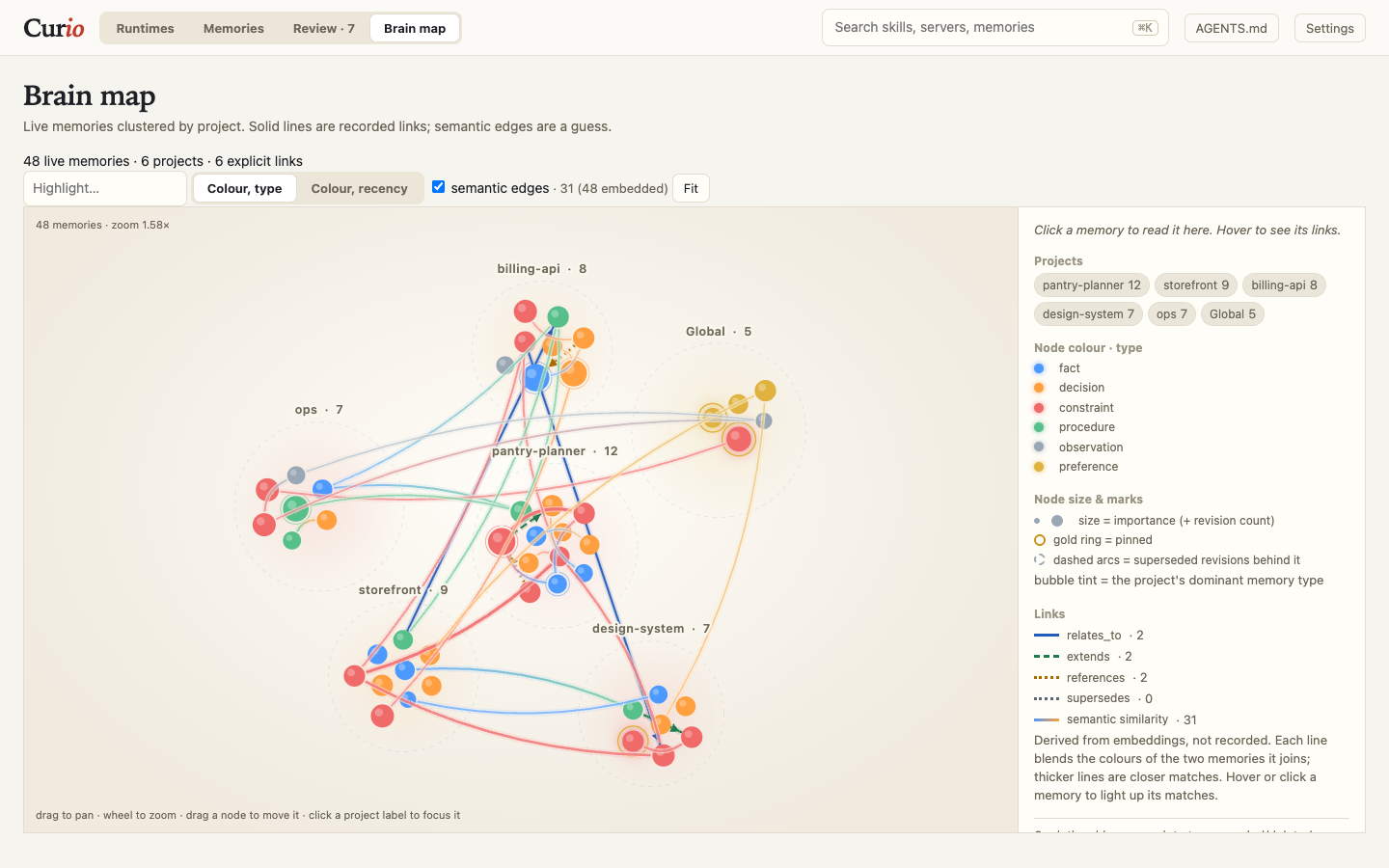
Task: Click the orange decision legend swatch
Action: (x=1039, y=388)
